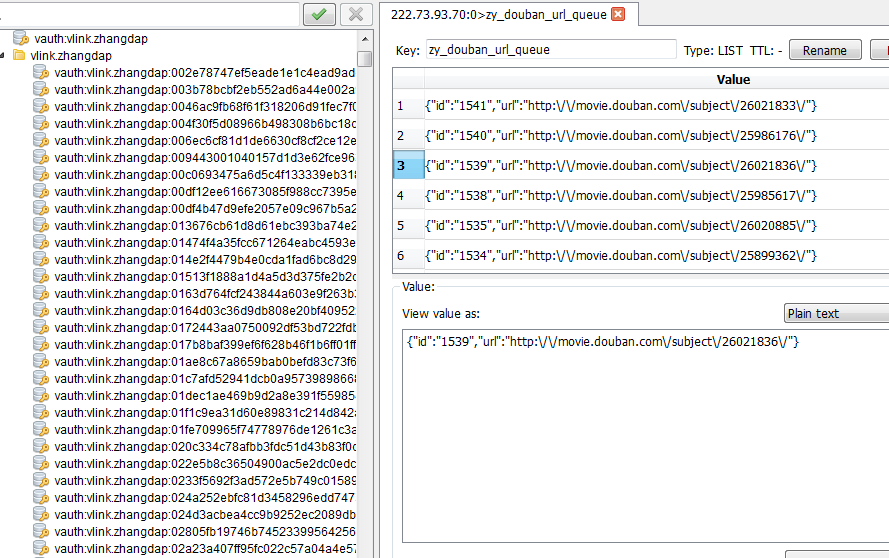Click key icon for 01513f1888a1d4a5d3d375fe2b2c
The image size is (889, 558).
(x=41, y=276)
